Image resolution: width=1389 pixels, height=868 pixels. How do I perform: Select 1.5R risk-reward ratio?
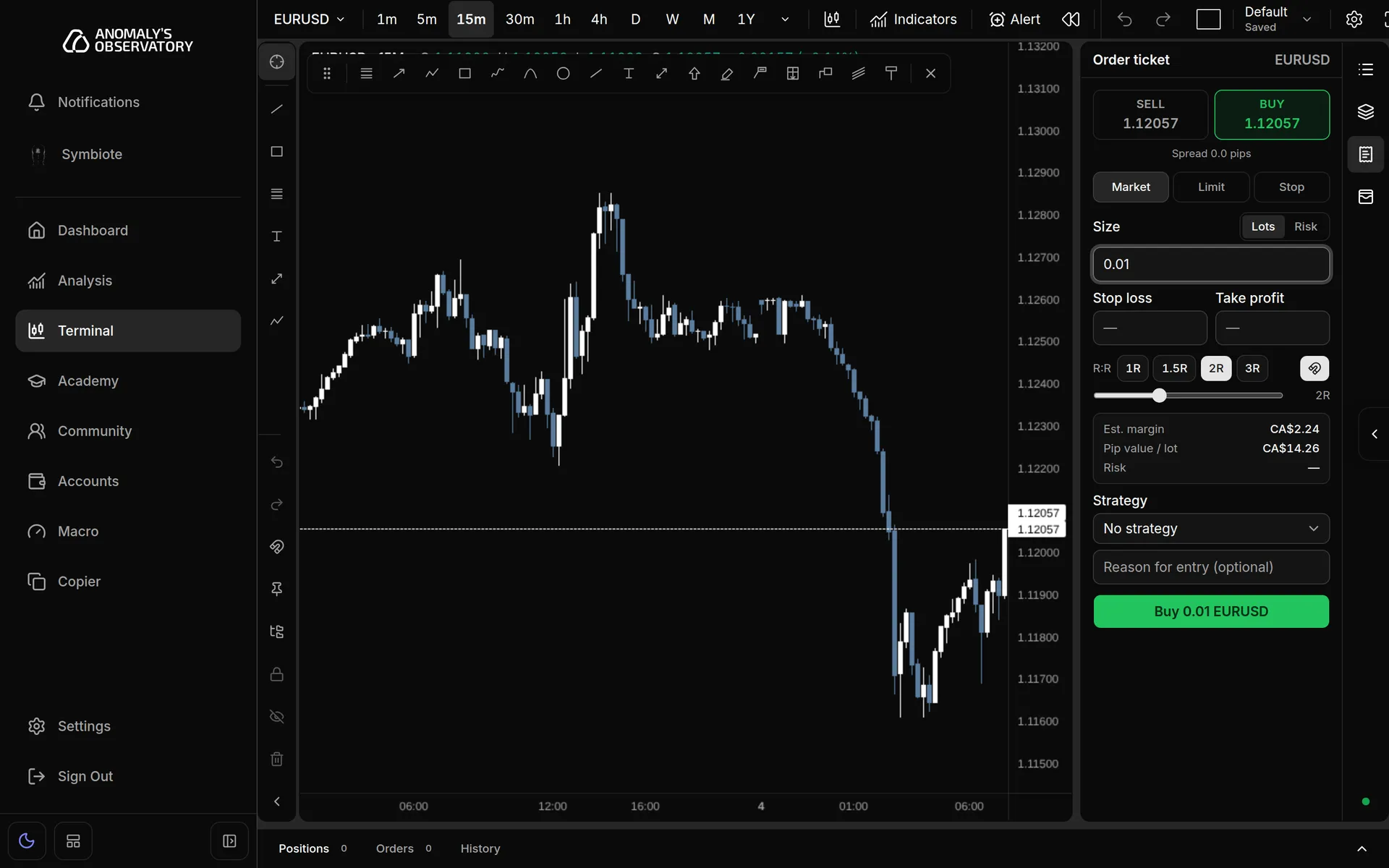coord(1175,368)
